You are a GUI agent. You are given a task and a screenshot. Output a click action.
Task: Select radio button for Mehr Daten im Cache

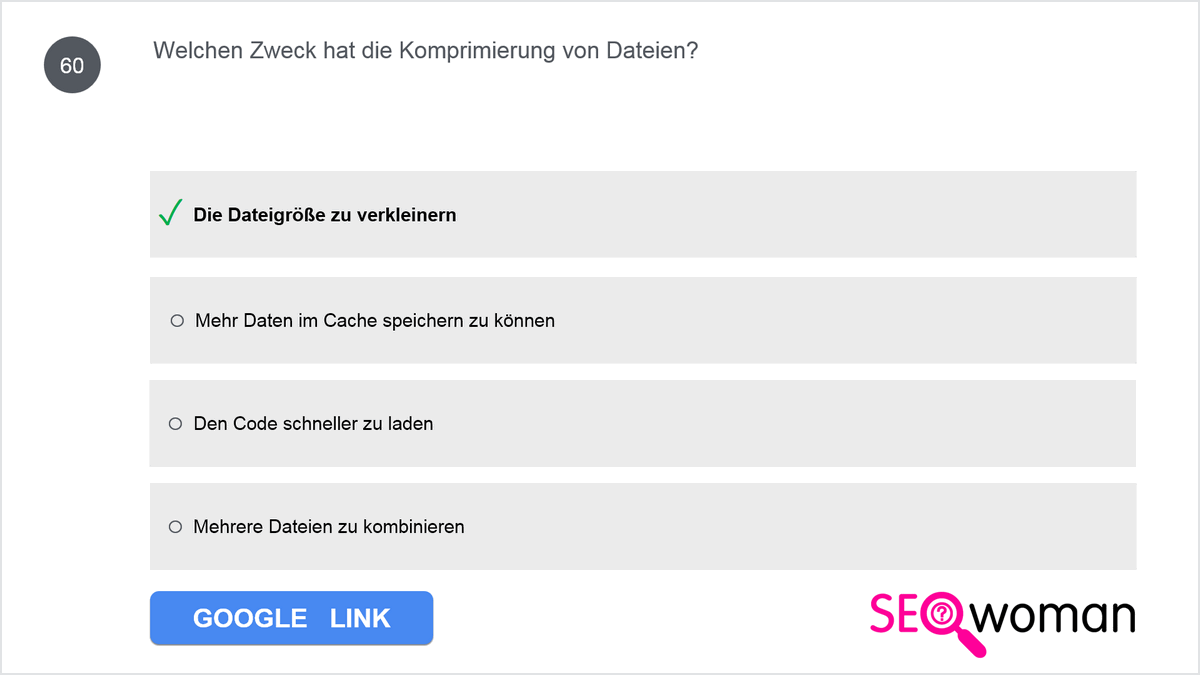tap(177, 321)
